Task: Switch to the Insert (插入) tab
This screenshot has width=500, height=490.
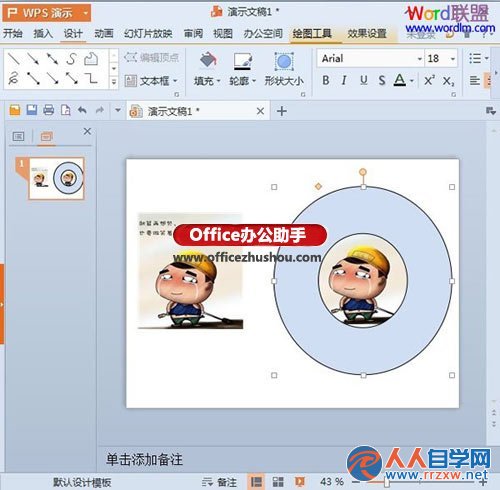Action: tap(43, 33)
